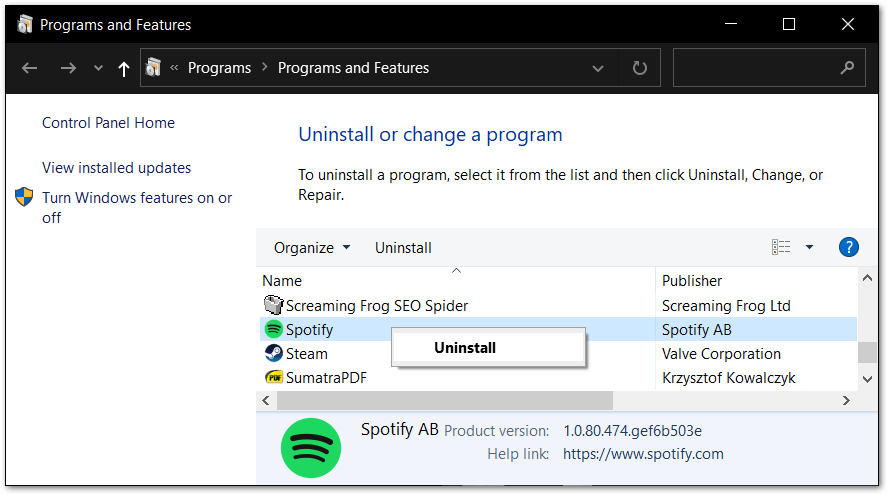The height and width of the screenshot is (495, 888).
Task: Select the Screaming Frog SEO Spider row
Action: point(558,306)
